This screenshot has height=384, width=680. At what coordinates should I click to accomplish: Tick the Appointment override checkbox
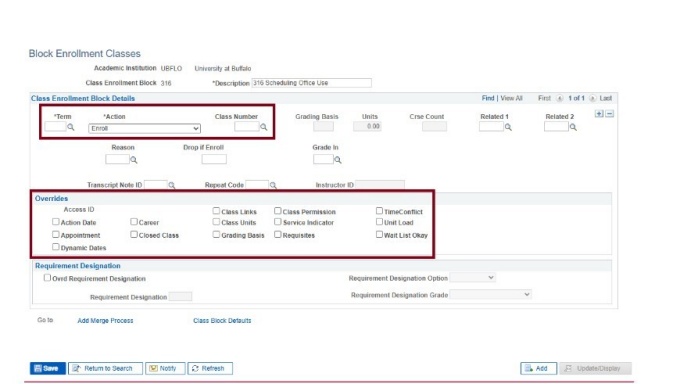pos(56,234)
